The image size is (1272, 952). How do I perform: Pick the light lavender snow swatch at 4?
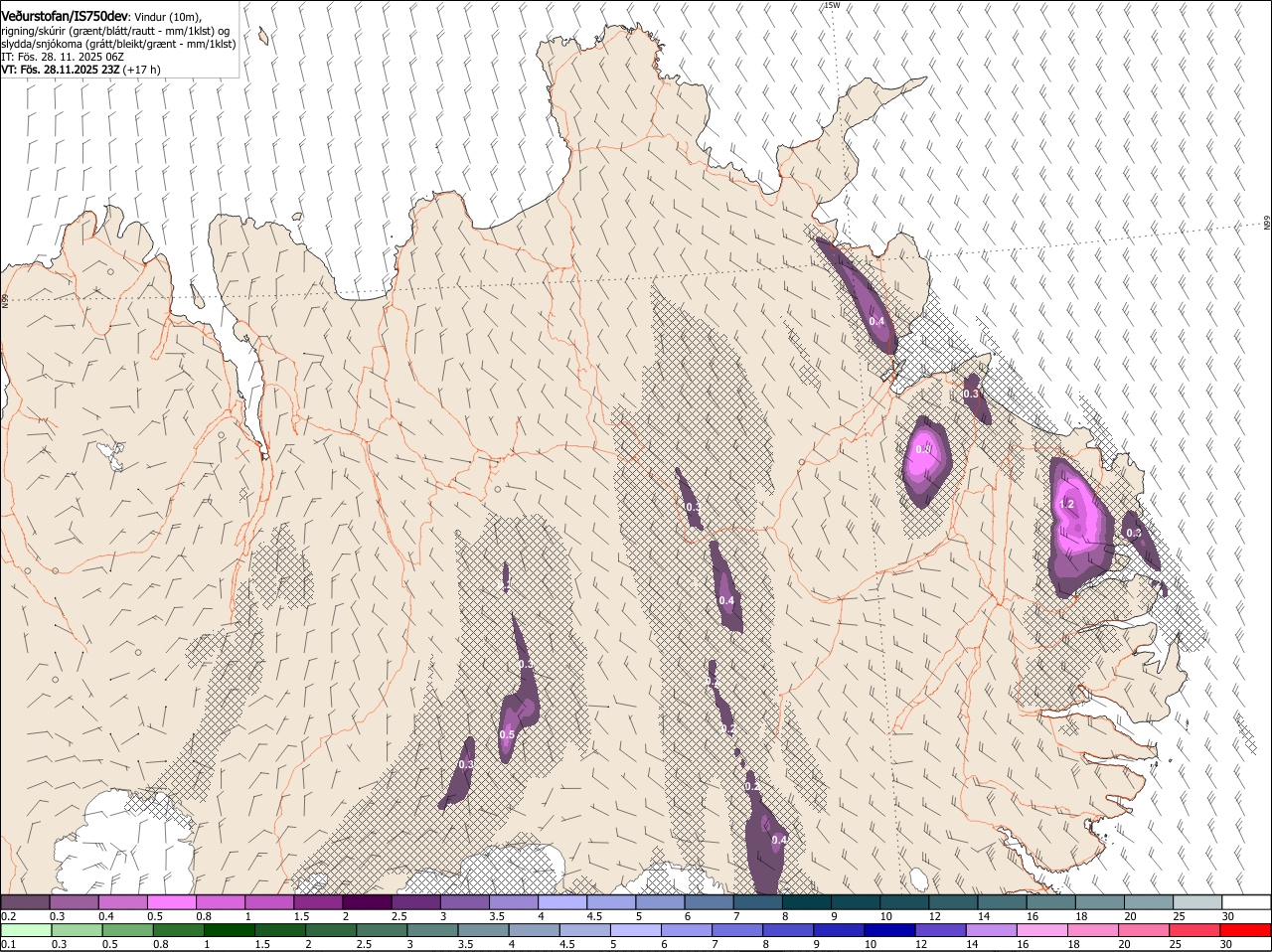[562, 901]
